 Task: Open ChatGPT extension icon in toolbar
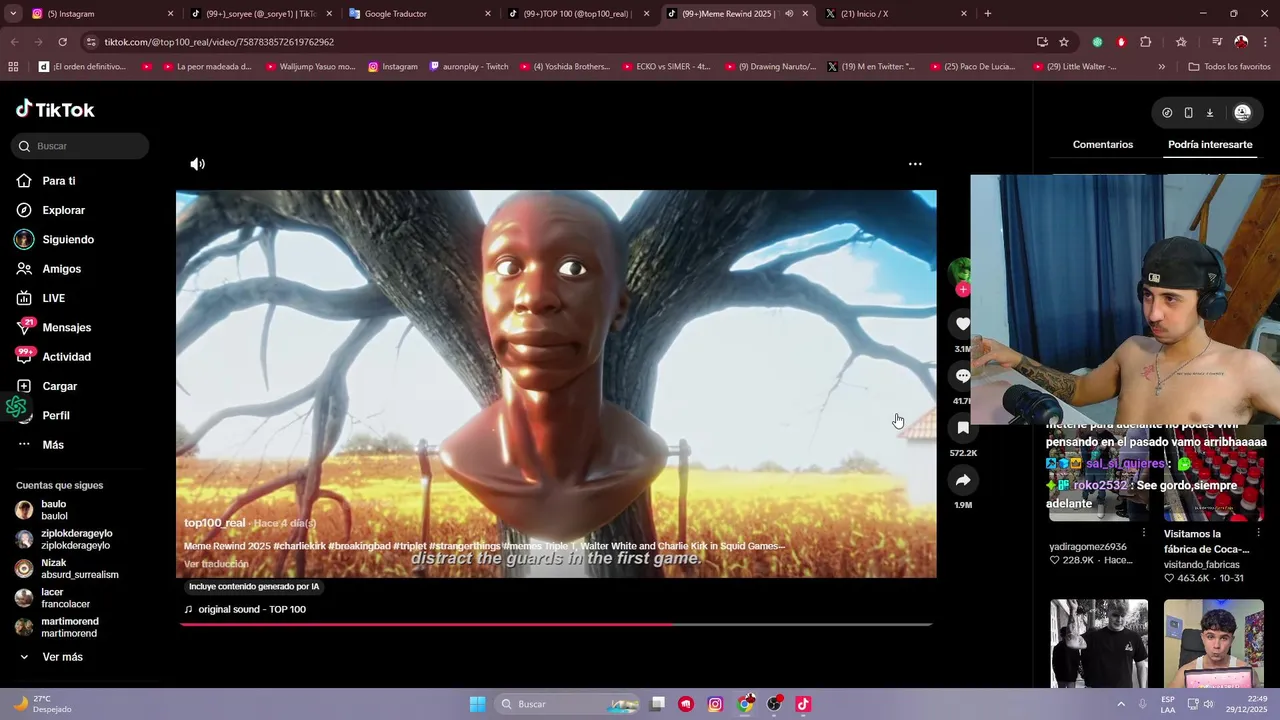point(1097,42)
